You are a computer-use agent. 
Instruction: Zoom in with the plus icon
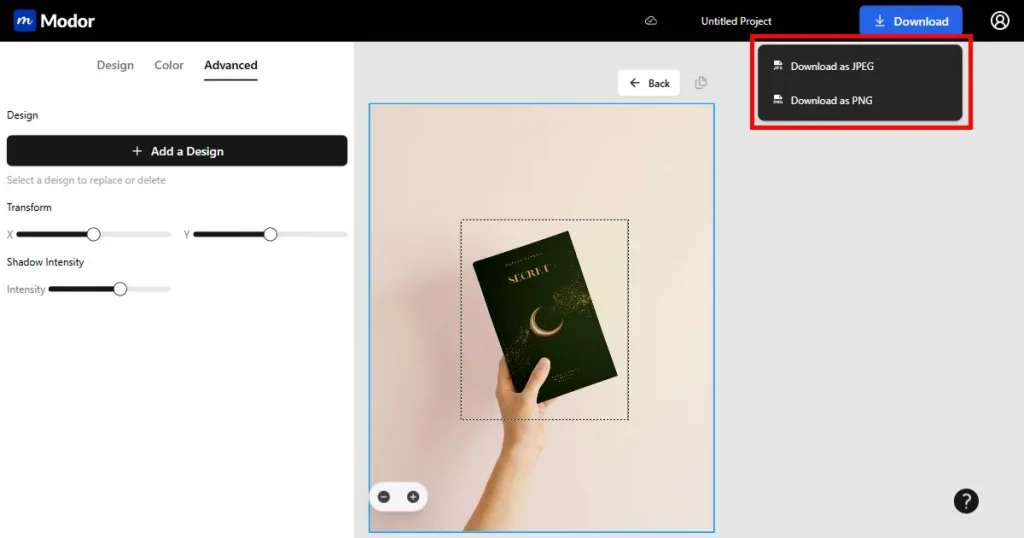[413, 497]
